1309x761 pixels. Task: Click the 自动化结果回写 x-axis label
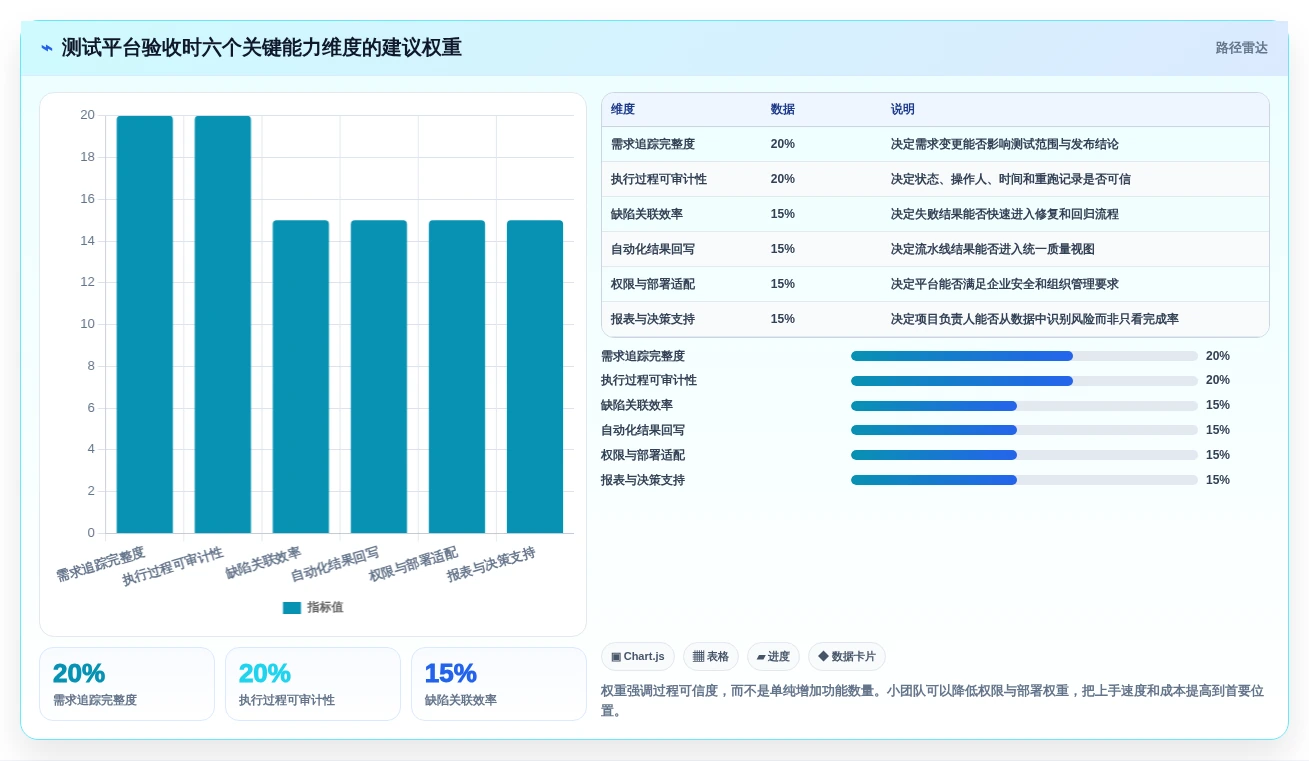pyautogui.click(x=335, y=565)
